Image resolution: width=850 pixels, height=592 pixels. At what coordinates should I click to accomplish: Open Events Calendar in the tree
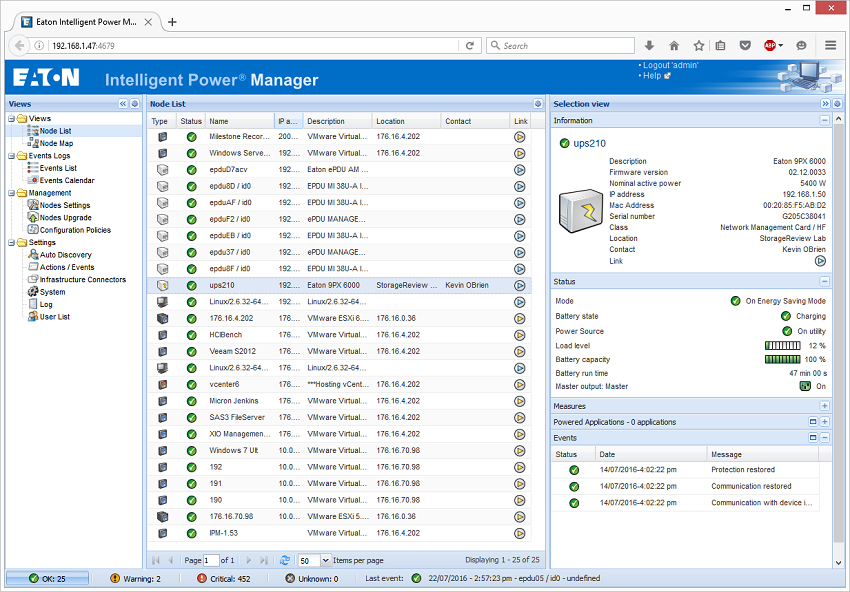(x=67, y=181)
